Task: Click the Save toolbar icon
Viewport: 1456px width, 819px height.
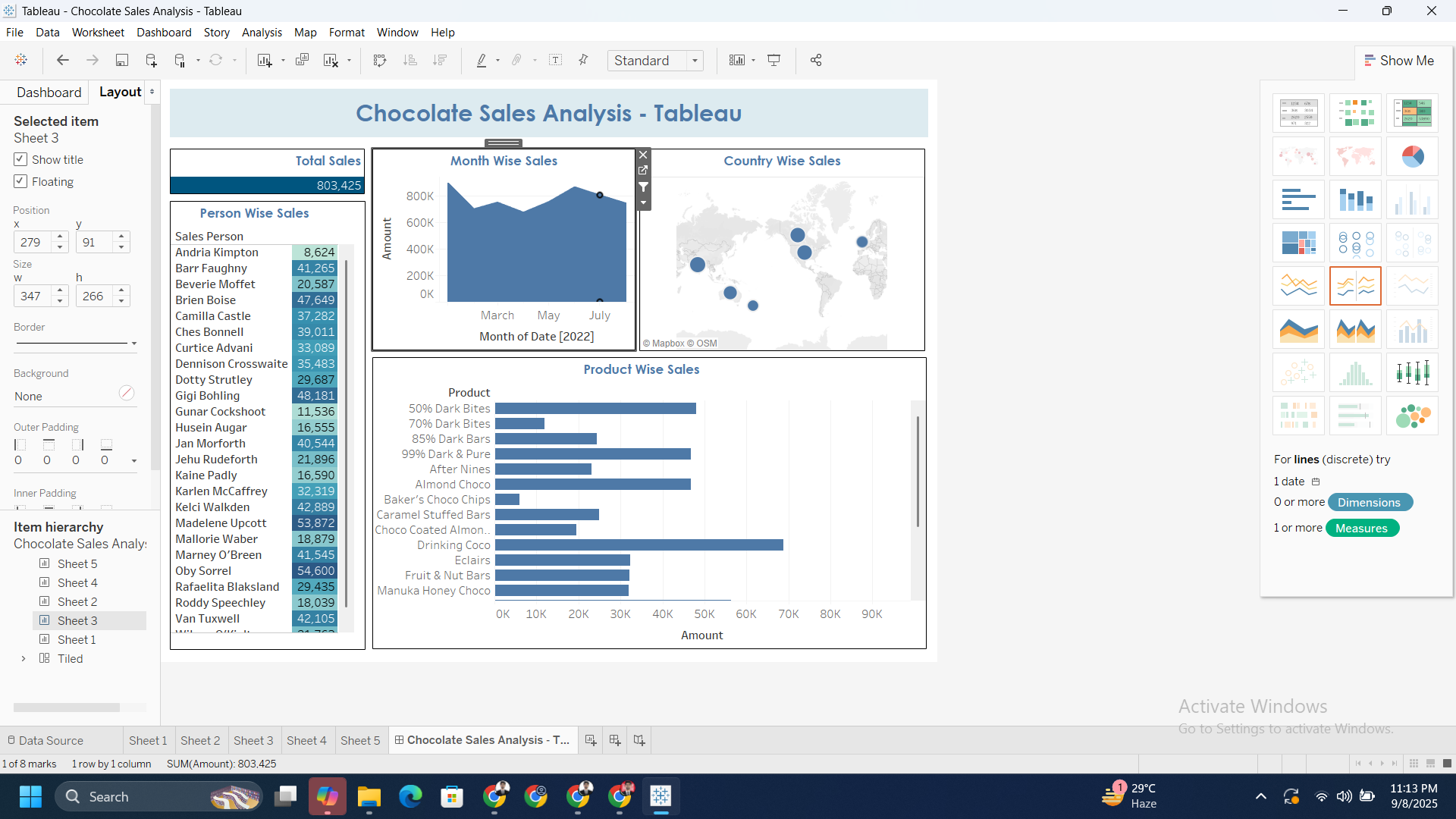Action: click(121, 61)
